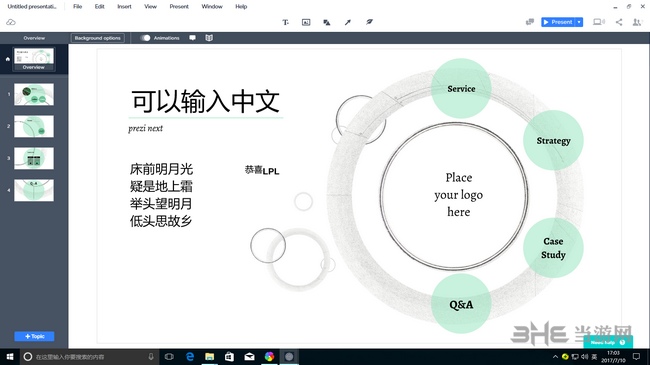The height and width of the screenshot is (365, 650).
Task: Select the arrow line tool
Action: coord(348,22)
